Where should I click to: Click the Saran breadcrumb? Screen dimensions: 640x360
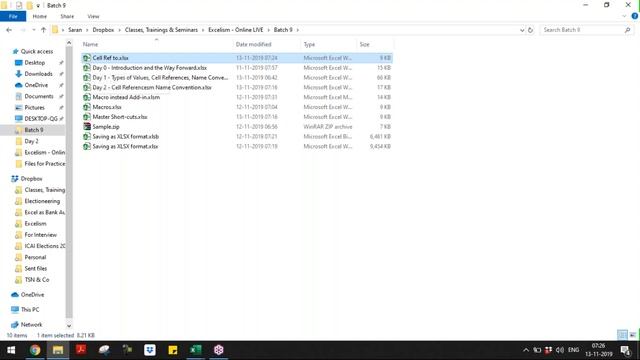pos(75,30)
